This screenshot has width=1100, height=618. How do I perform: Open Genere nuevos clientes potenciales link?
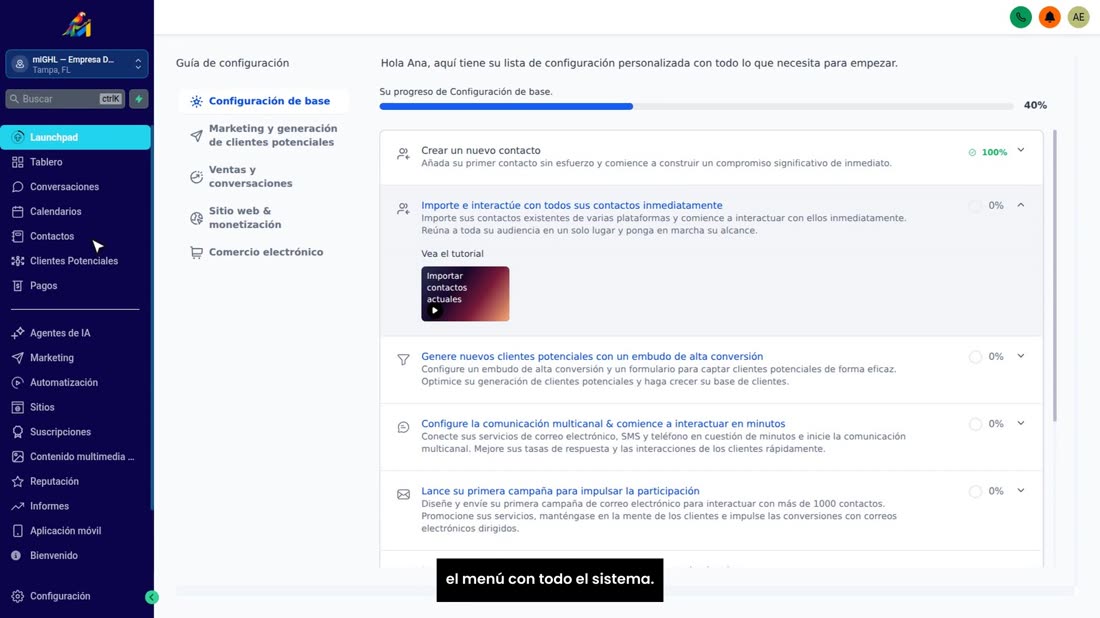[x=592, y=356]
